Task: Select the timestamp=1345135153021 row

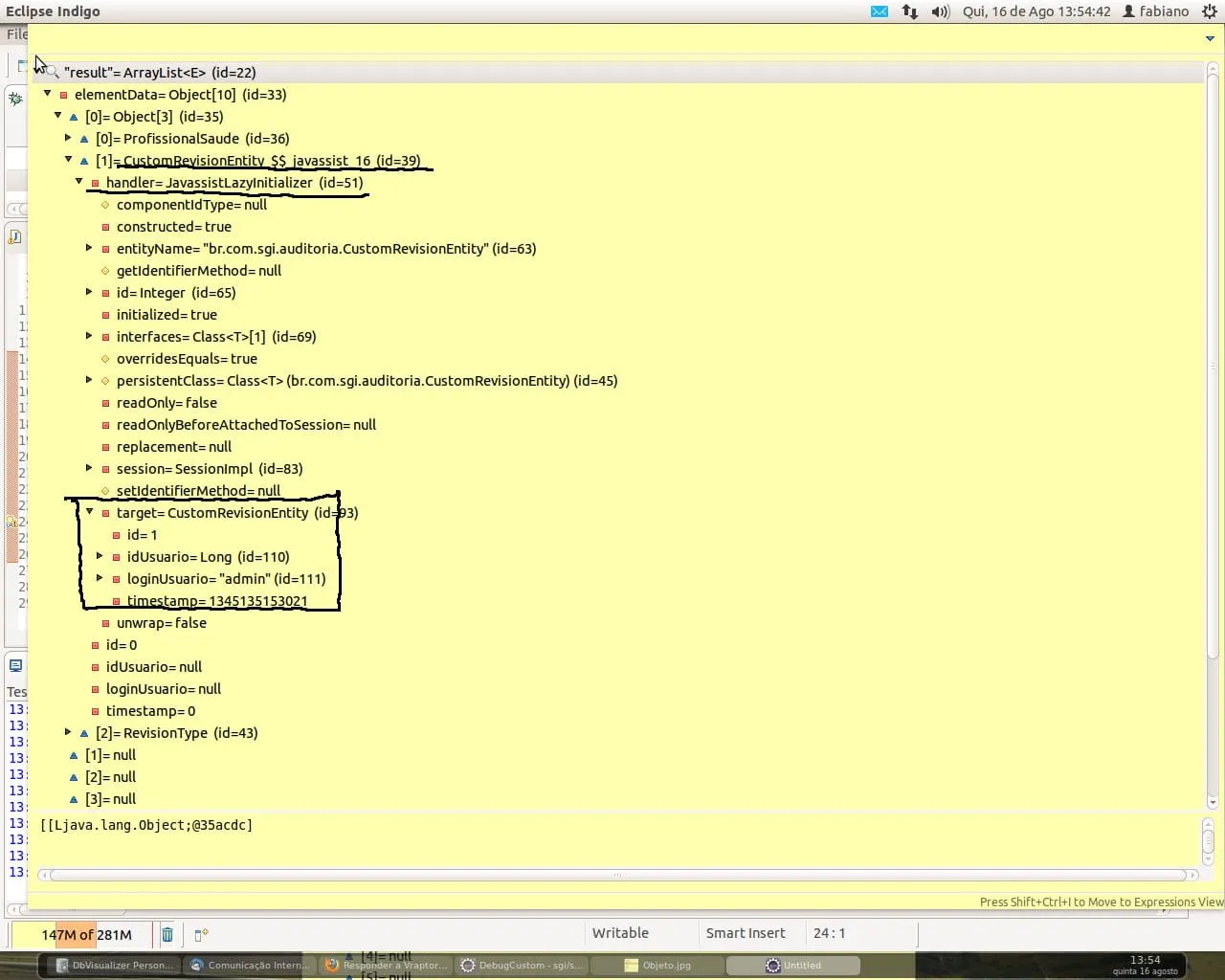Action: click(217, 601)
